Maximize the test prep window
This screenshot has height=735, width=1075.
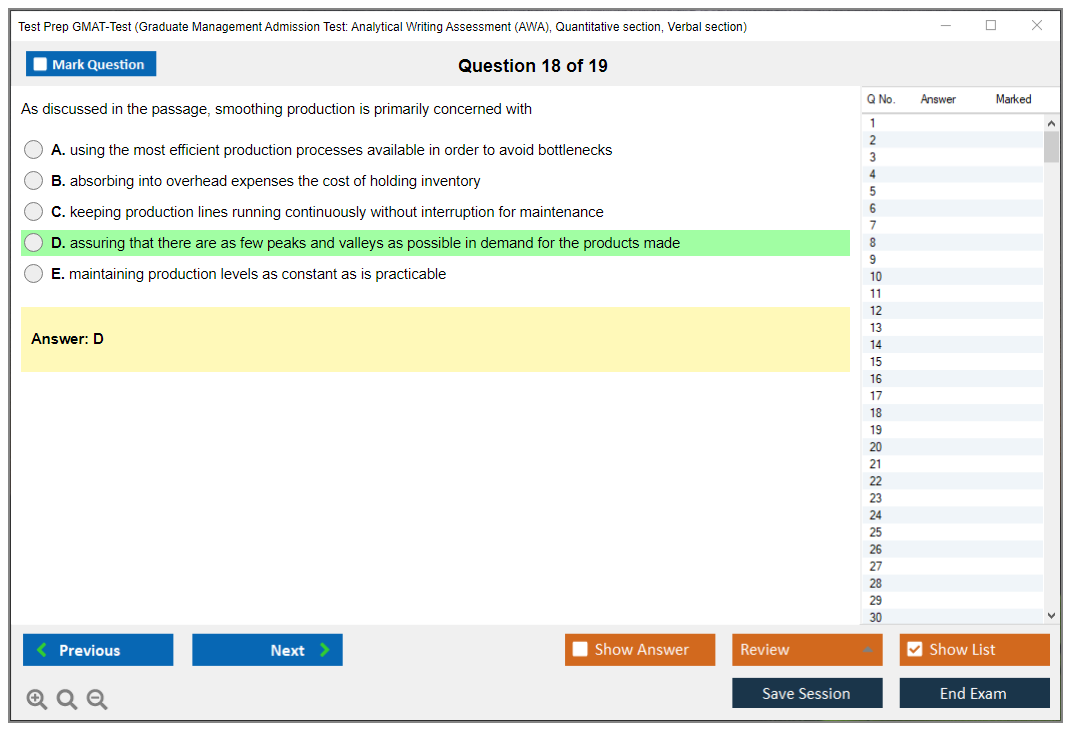tap(991, 26)
